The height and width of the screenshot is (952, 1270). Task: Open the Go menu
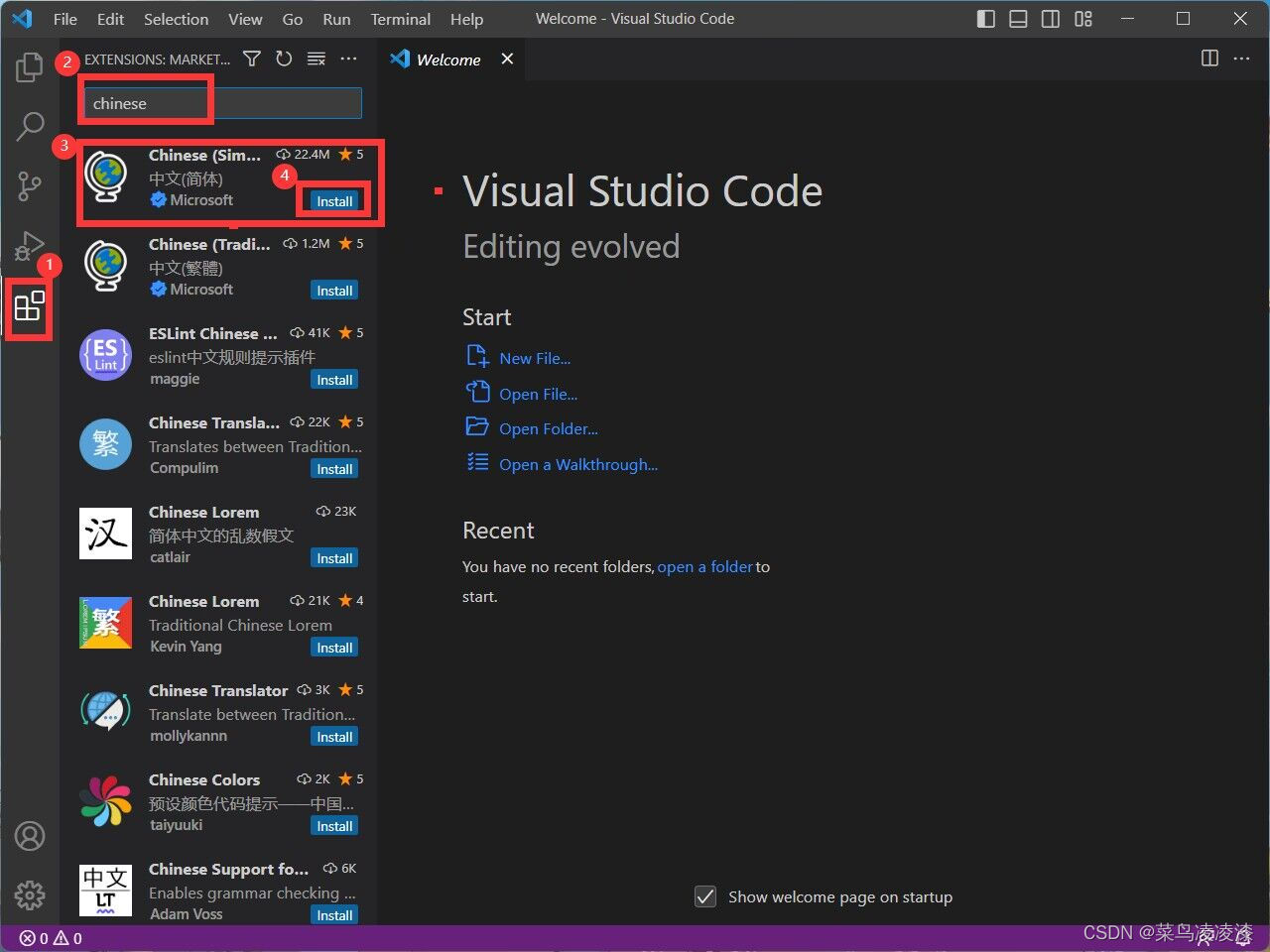pos(293,19)
